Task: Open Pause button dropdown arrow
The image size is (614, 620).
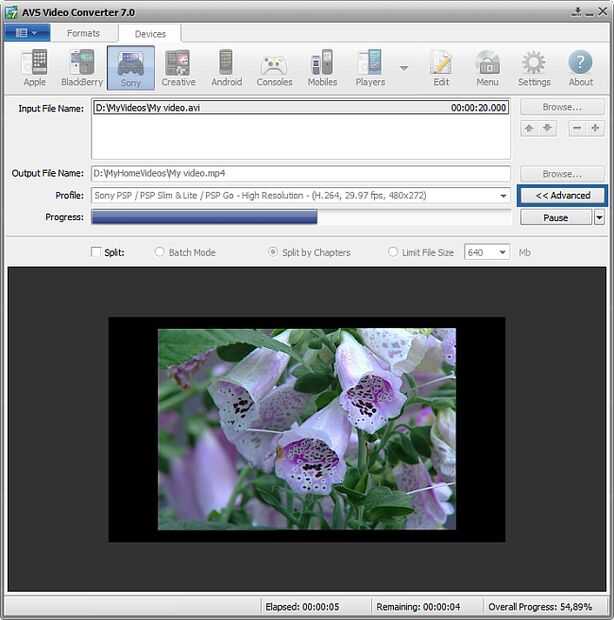Action: (x=599, y=217)
